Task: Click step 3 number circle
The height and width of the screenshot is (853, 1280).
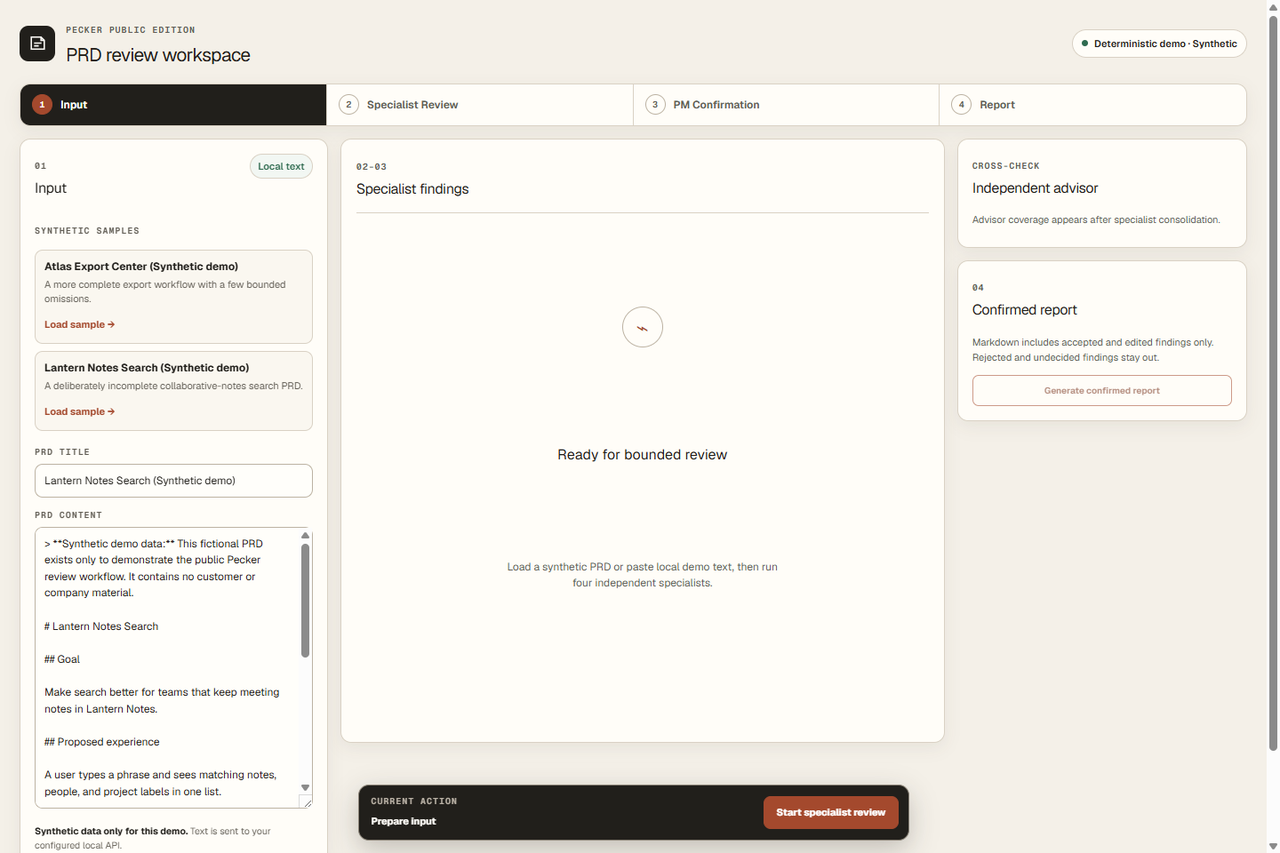Action: (x=655, y=104)
